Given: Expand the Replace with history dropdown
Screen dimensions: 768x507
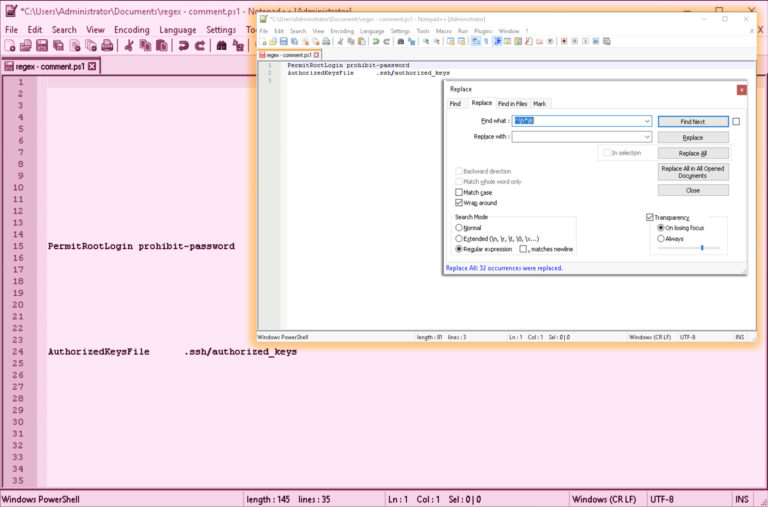Looking at the screenshot, I should click(x=647, y=137).
